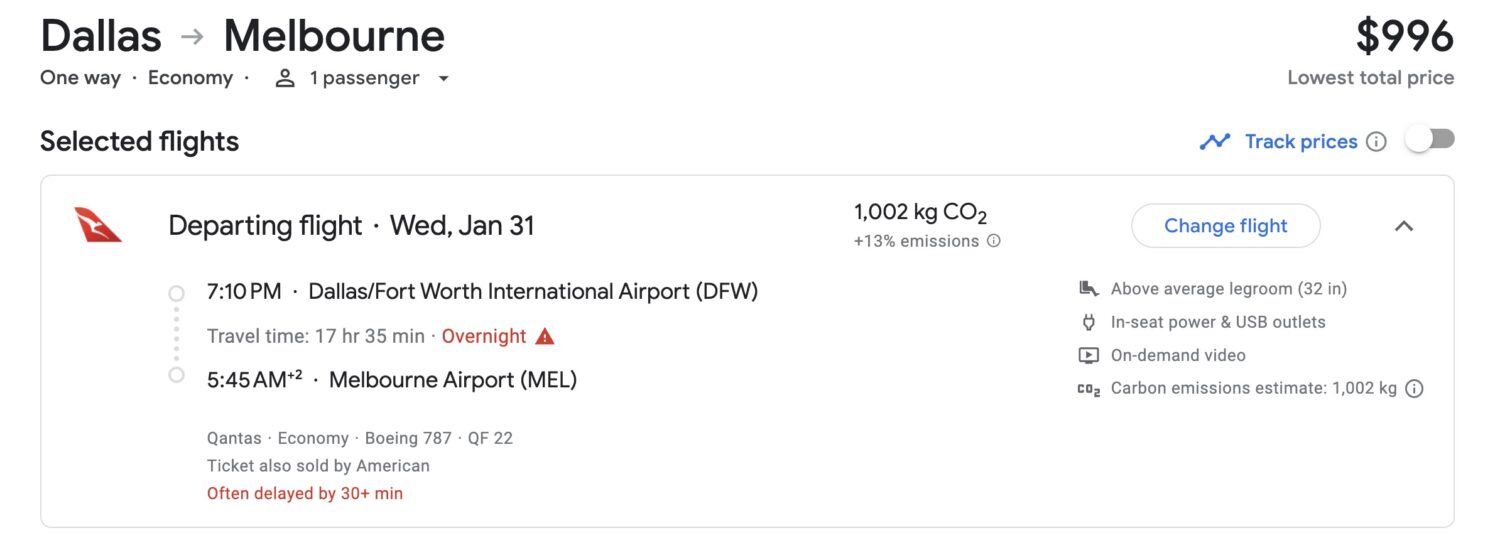Click the $996 lowest total price
1500x560 pixels.
(x=1404, y=37)
